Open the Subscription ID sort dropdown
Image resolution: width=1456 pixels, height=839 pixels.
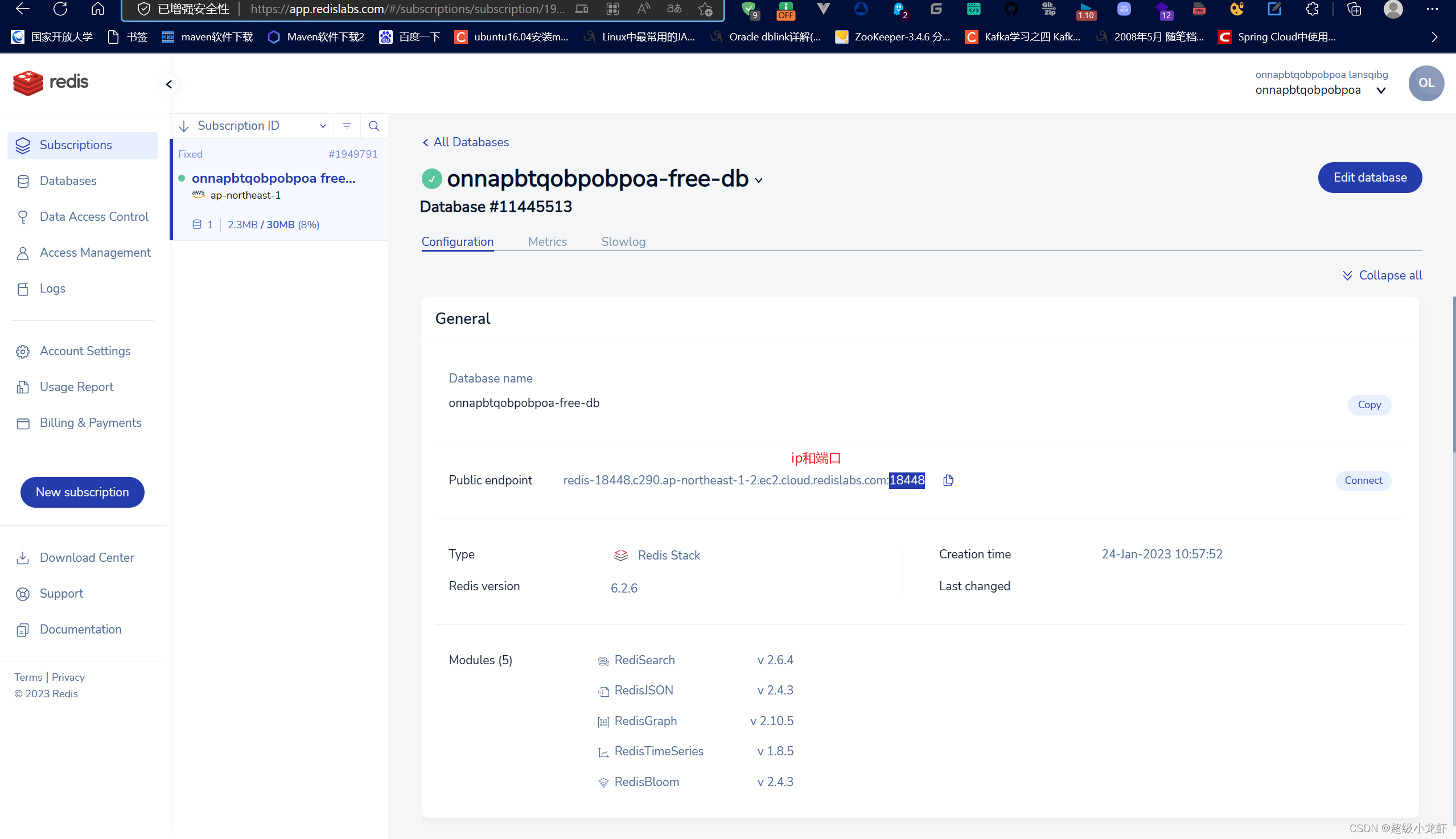(x=323, y=126)
